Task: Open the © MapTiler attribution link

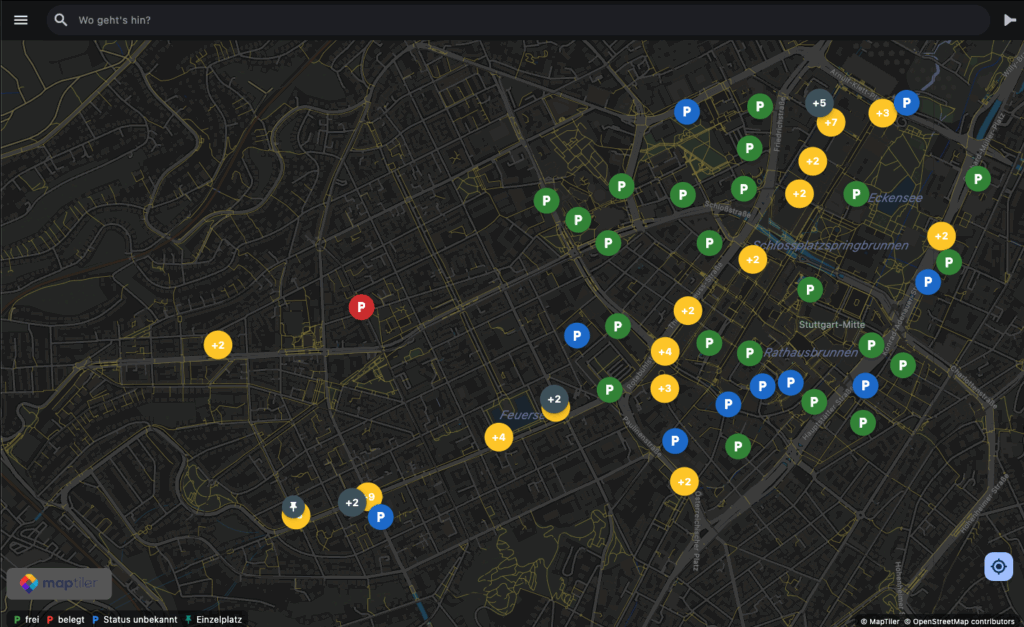Action: tap(878, 620)
